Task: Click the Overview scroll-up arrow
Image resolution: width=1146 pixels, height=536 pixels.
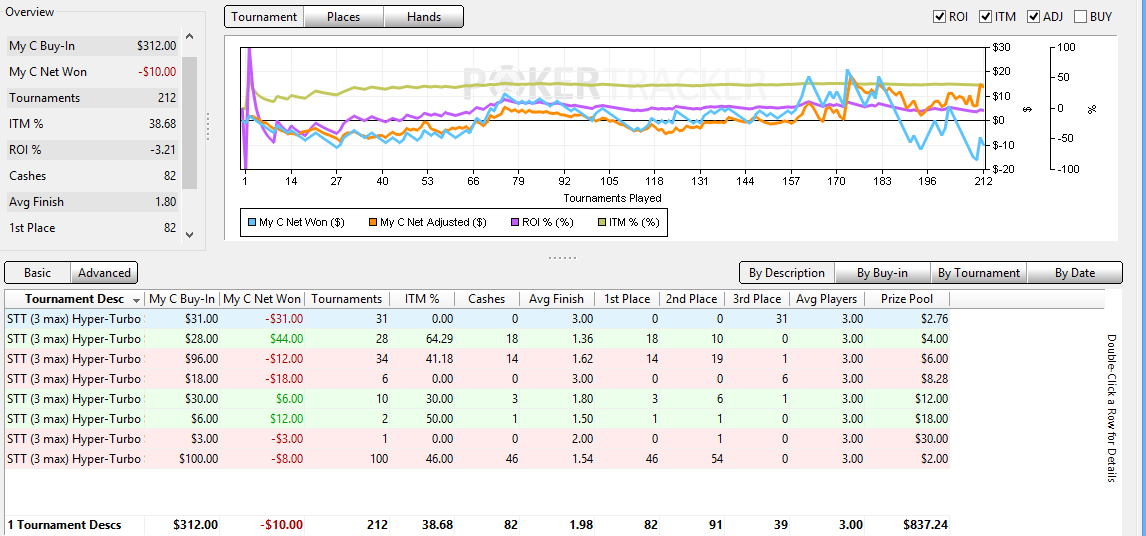Action: pos(190,36)
